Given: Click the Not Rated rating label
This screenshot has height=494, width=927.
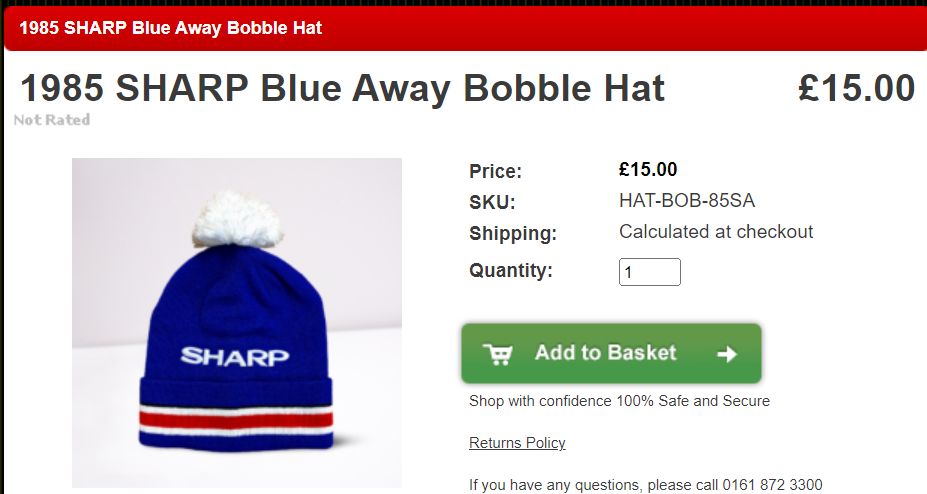Looking at the screenshot, I should [x=52, y=120].
